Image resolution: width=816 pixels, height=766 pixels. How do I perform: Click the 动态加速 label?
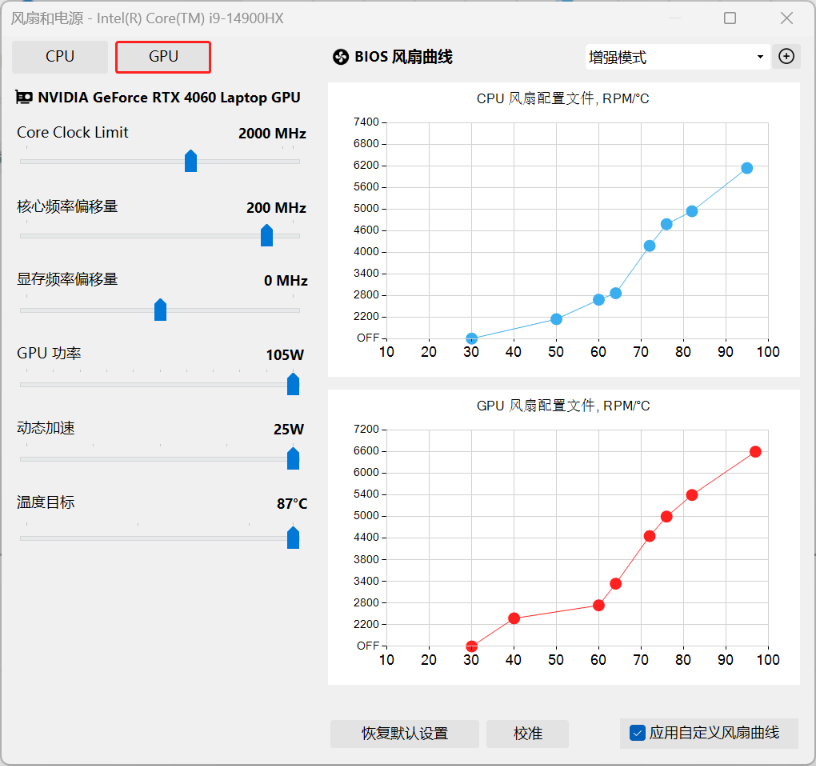pyautogui.click(x=46, y=428)
